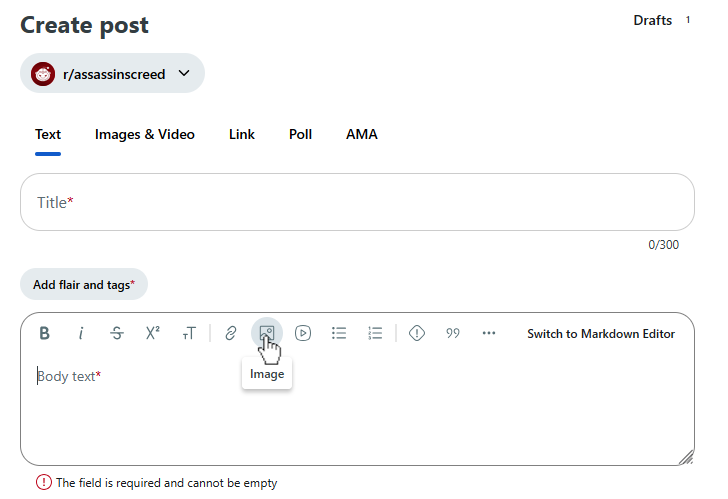The width and height of the screenshot is (728, 499).
Task: Focus the Title input field
Action: click(357, 203)
